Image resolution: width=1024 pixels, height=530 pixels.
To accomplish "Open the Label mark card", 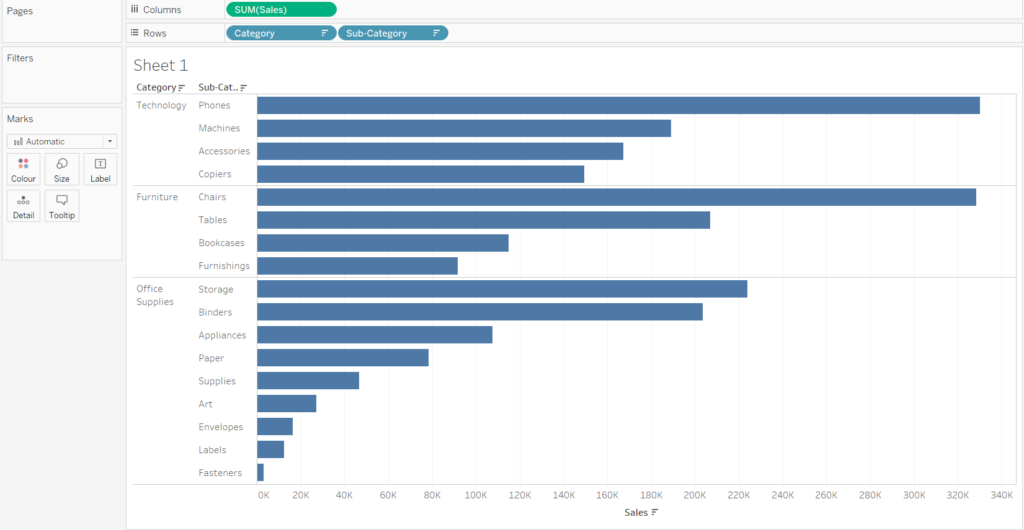I will coord(101,169).
